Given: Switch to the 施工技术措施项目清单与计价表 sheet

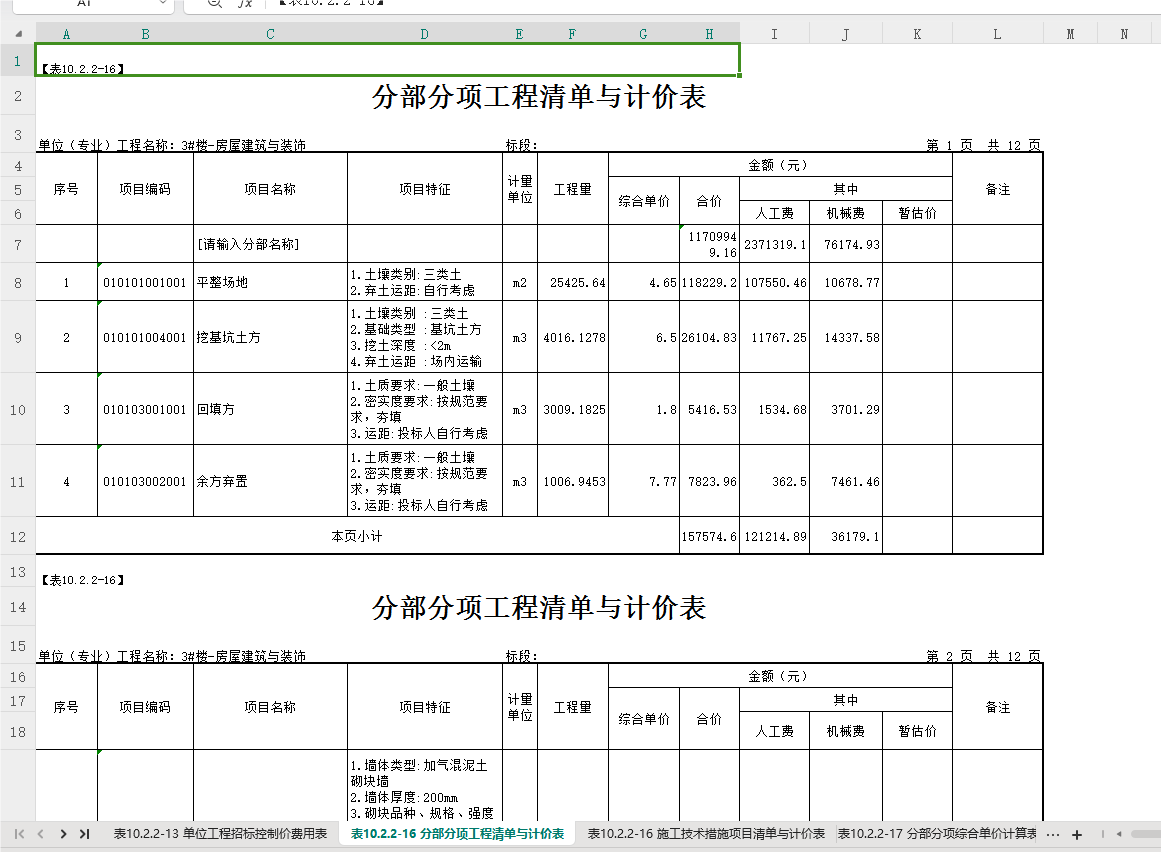Looking at the screenshot, I should [x=706, y=833].
